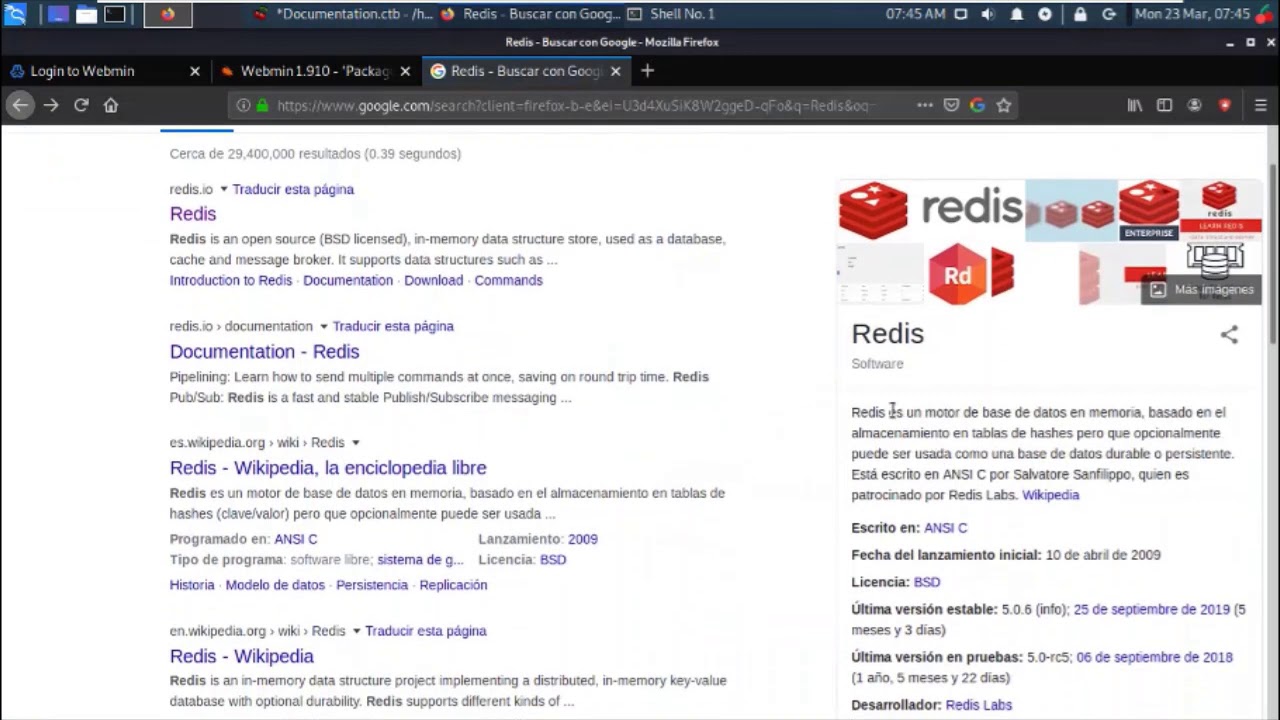Save page to Pocket
The width and height of the screenshot is (1280, 720).
point(951,105)
